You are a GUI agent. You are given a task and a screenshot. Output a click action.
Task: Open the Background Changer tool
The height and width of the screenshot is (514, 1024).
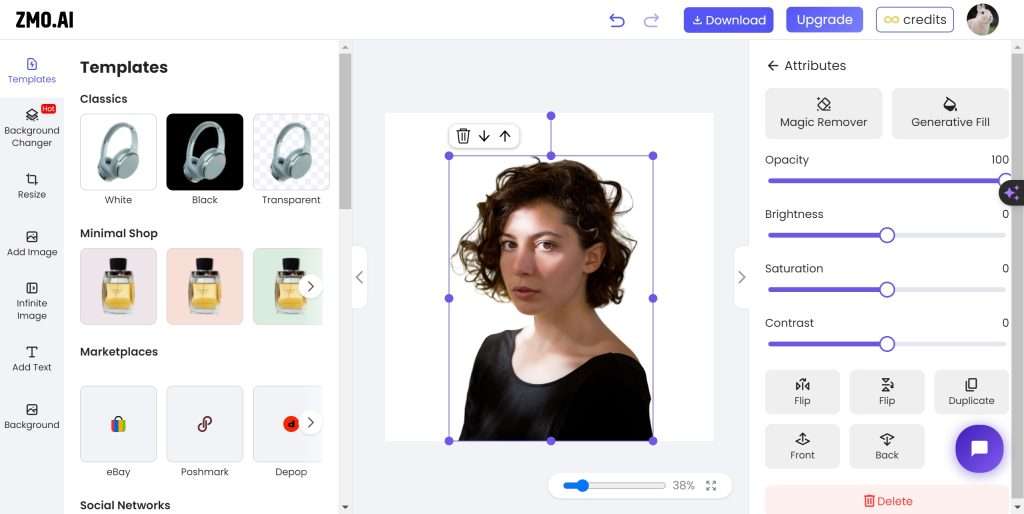pos(31,128)
